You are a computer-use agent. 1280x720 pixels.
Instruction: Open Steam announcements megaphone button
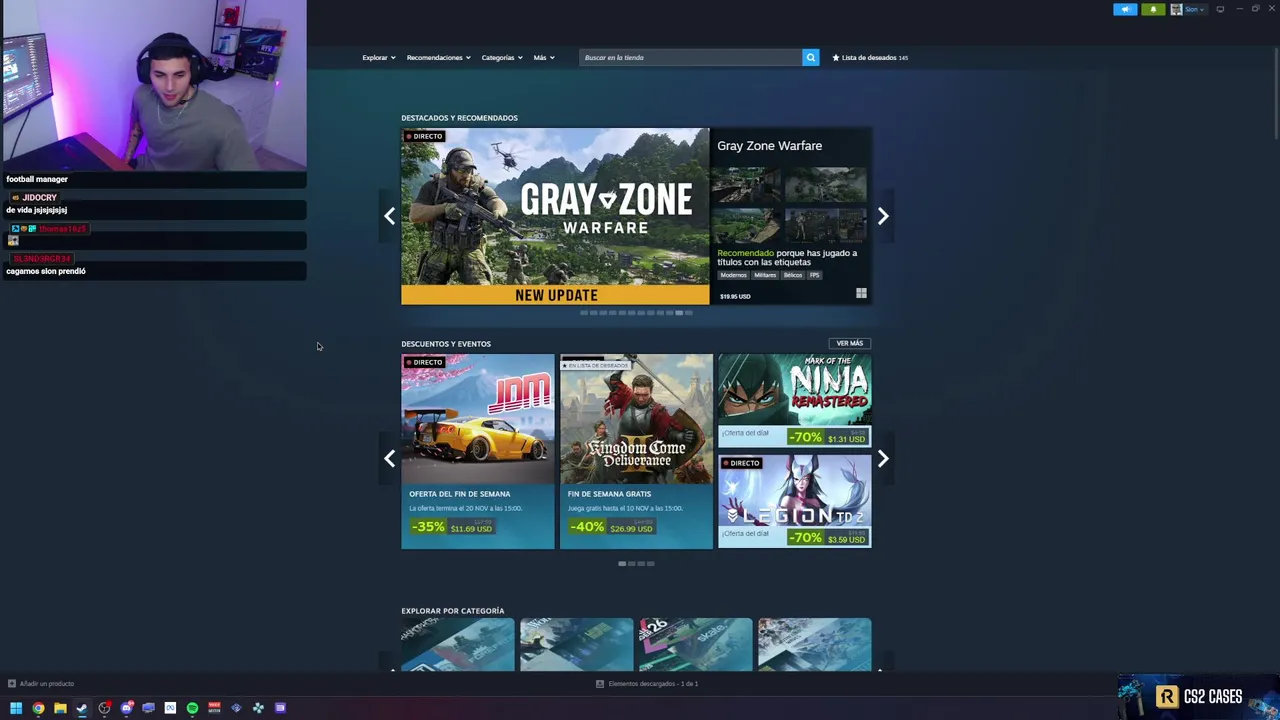(1125, 9)
